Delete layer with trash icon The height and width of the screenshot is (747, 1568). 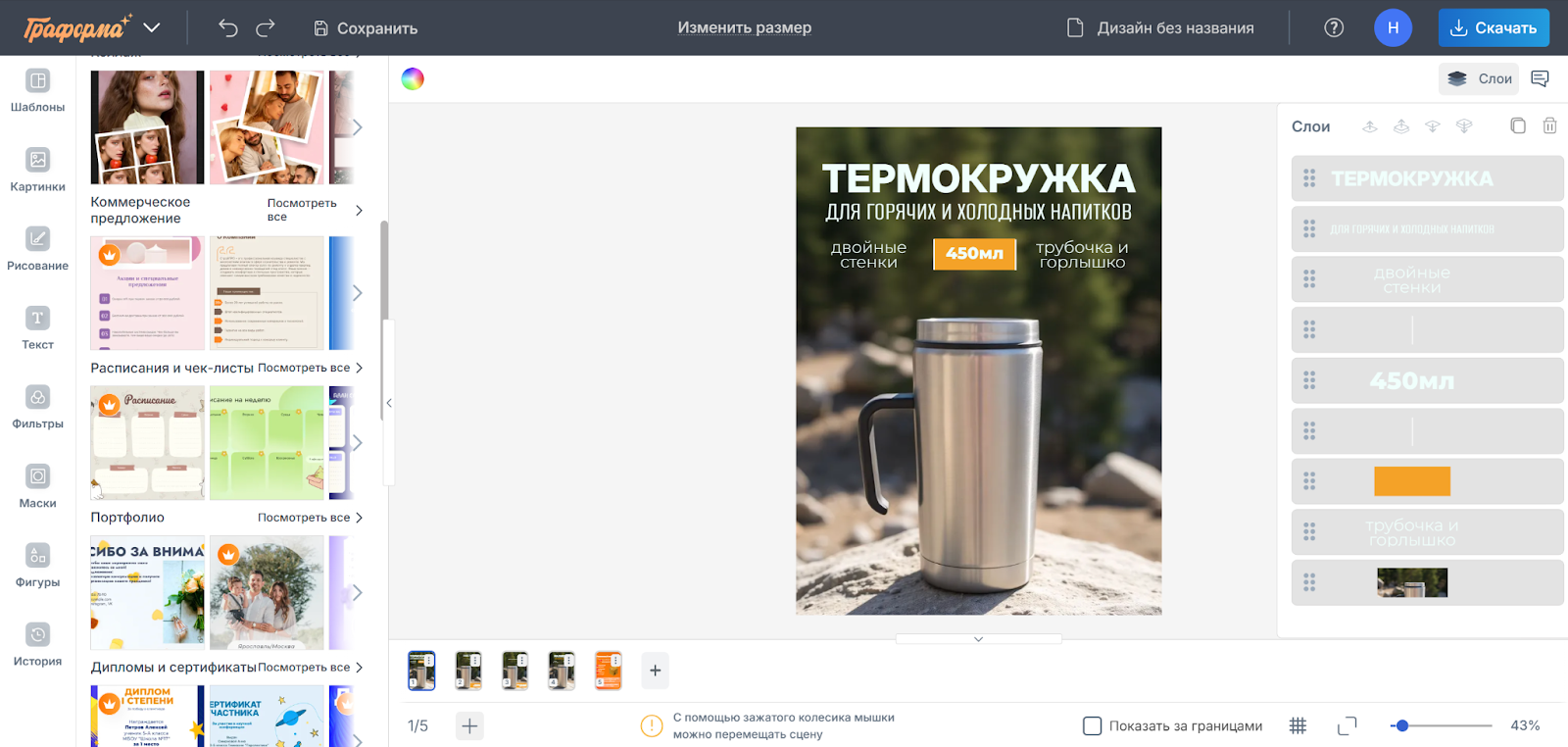click(1549, 125)
